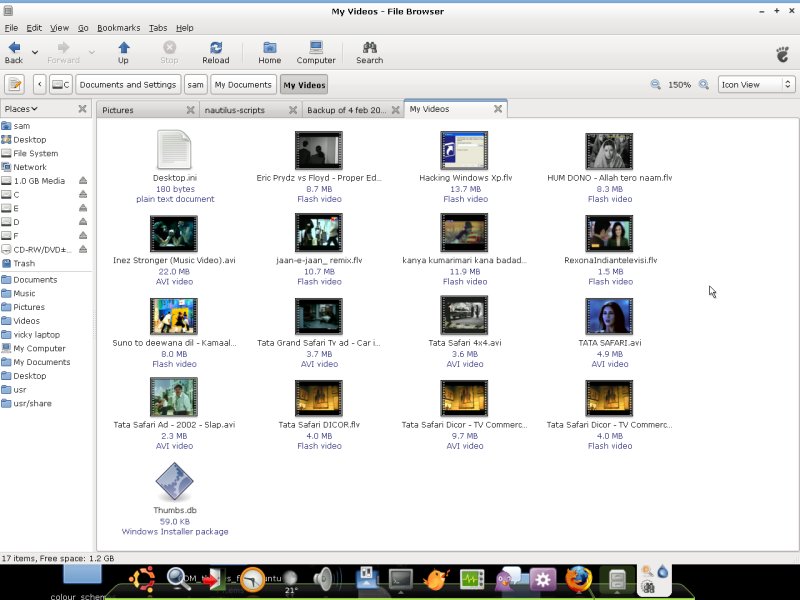This screenshot has width=800, height=600.
Task: Open the Tabs menu
Action: tap(158, 28)
